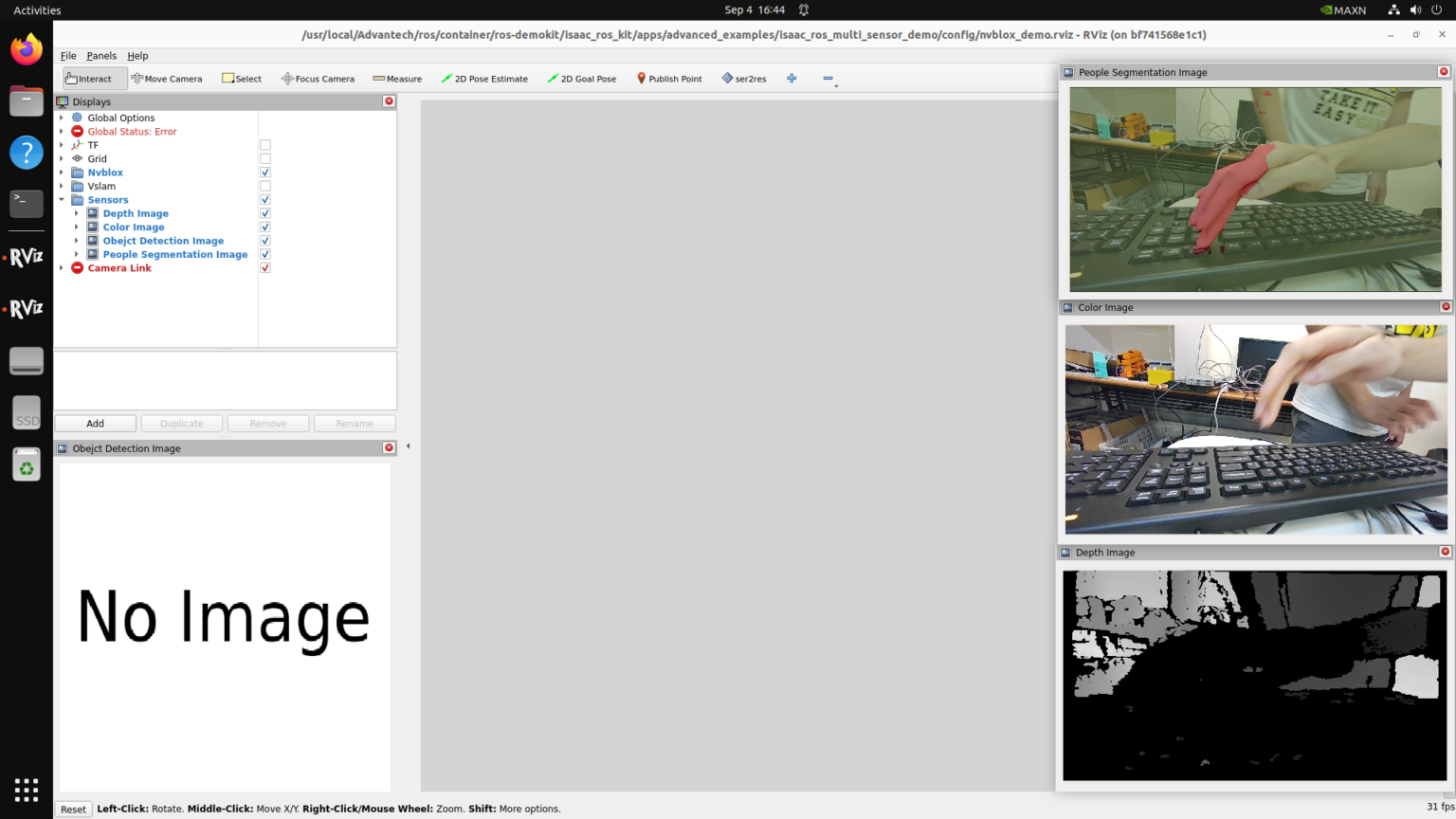Enable the TF display checkbox
The width and height of the screenshot is (1456, 819).
pos(265,145)
